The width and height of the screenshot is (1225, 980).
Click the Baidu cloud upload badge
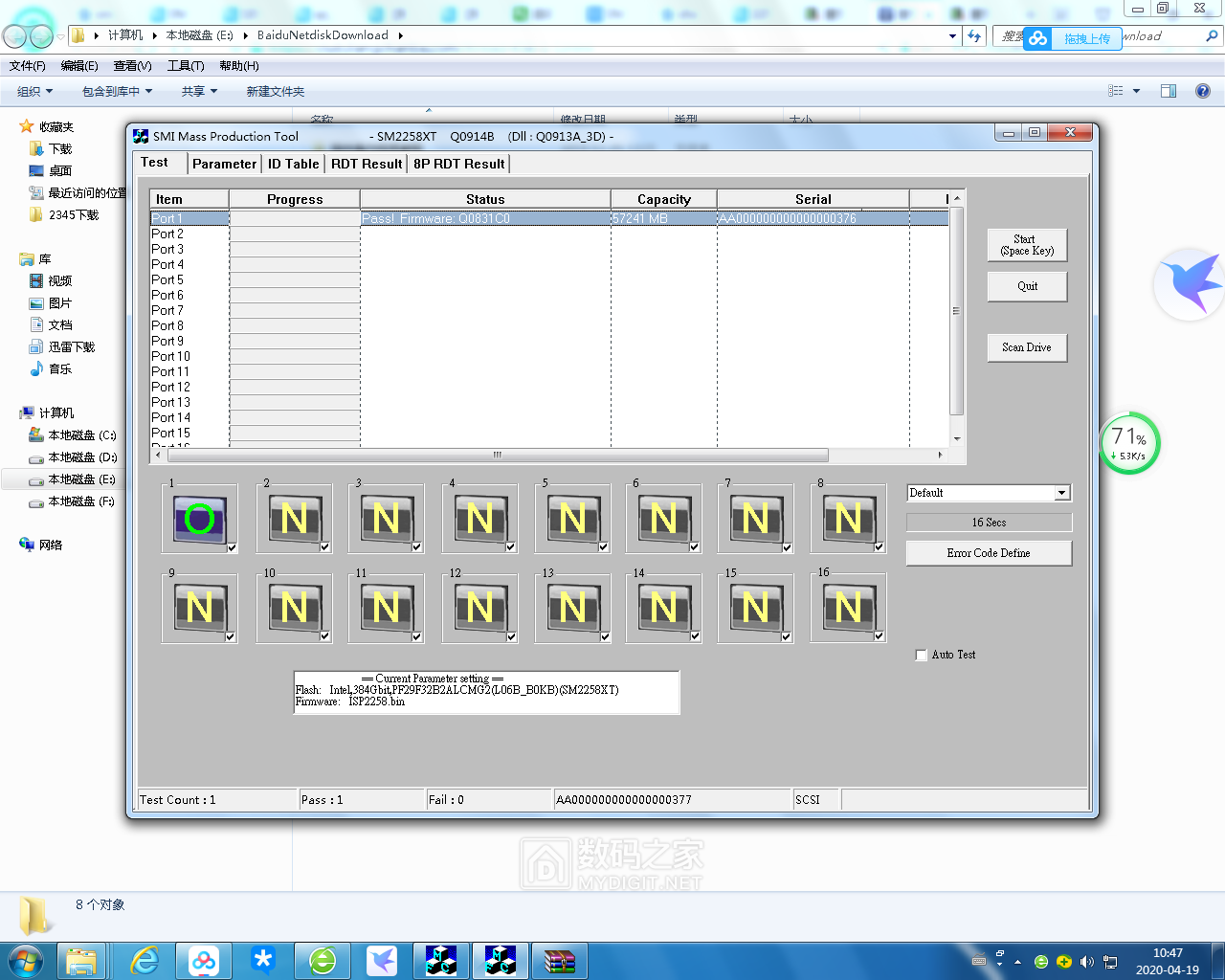point(1072,38)
